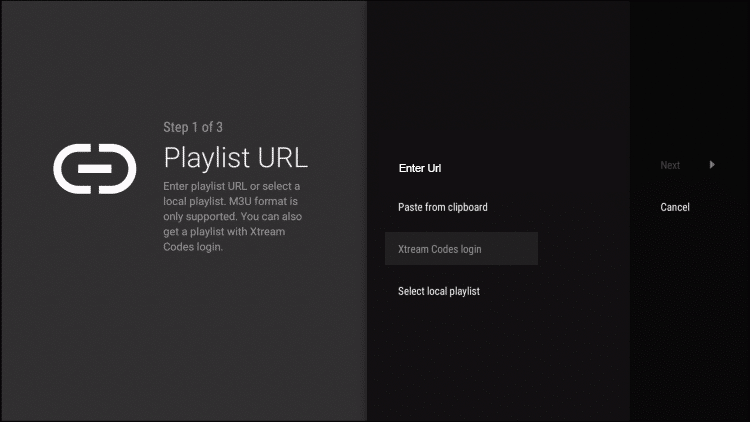Click empty area above the Enter Url option
750x422 pixels.
pyautogui.click(x=460, y=90)
